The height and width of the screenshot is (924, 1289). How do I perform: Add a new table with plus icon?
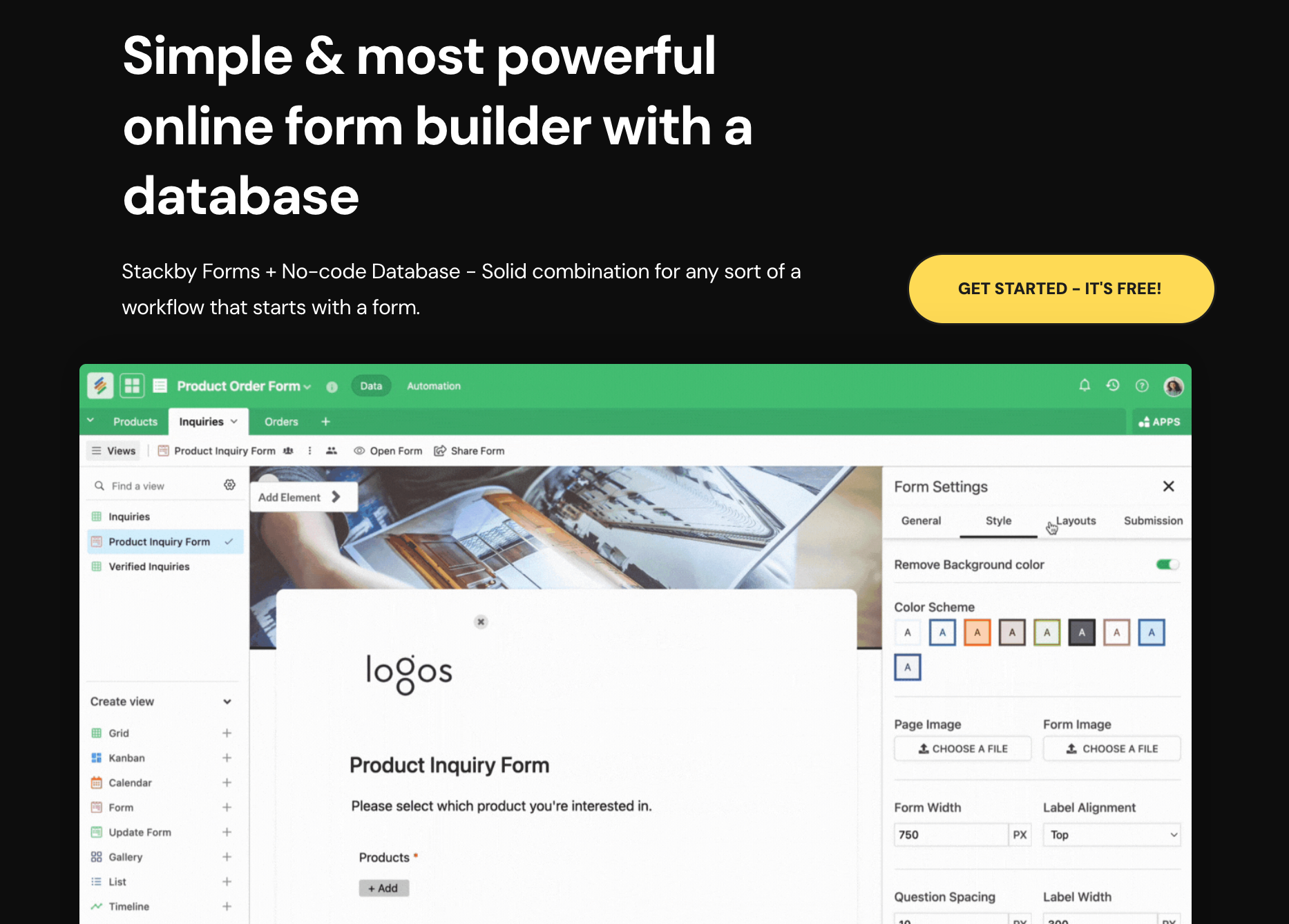pyautogui.click(x=325, y=421)
